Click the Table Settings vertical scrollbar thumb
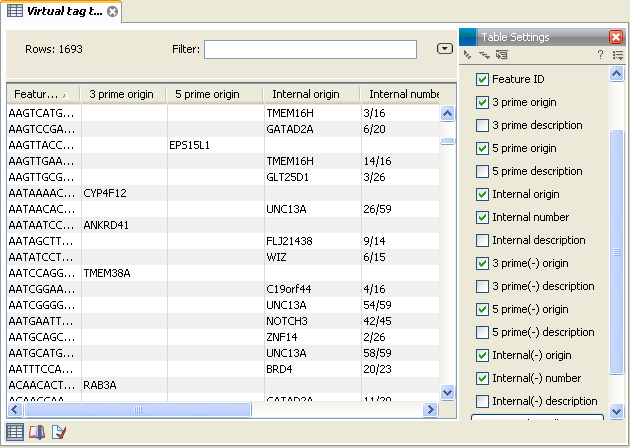Viewport: 630px width, 448px height. pos(616,252)
